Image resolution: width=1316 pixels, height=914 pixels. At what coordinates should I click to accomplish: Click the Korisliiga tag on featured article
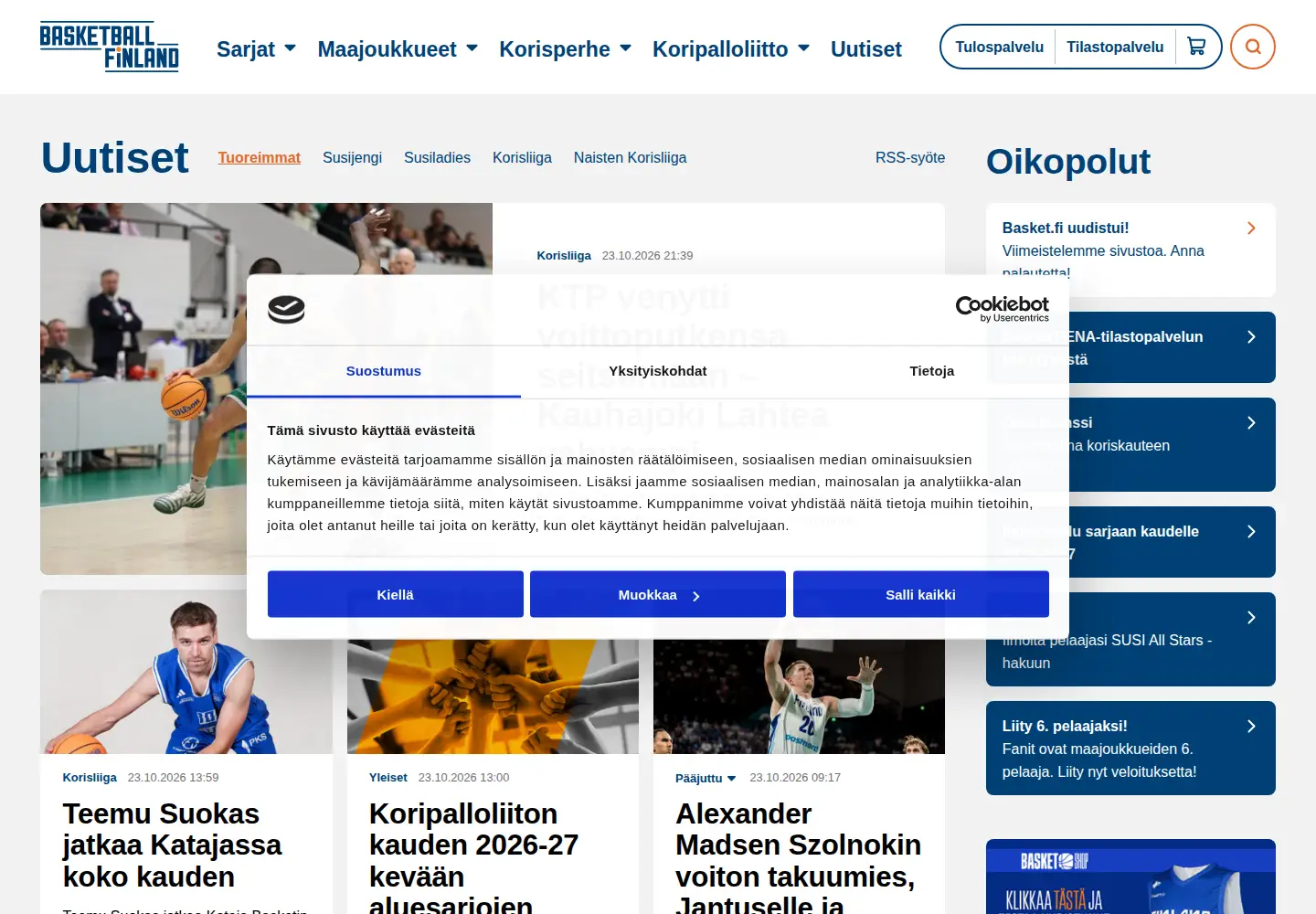click(x=564, y=256)
